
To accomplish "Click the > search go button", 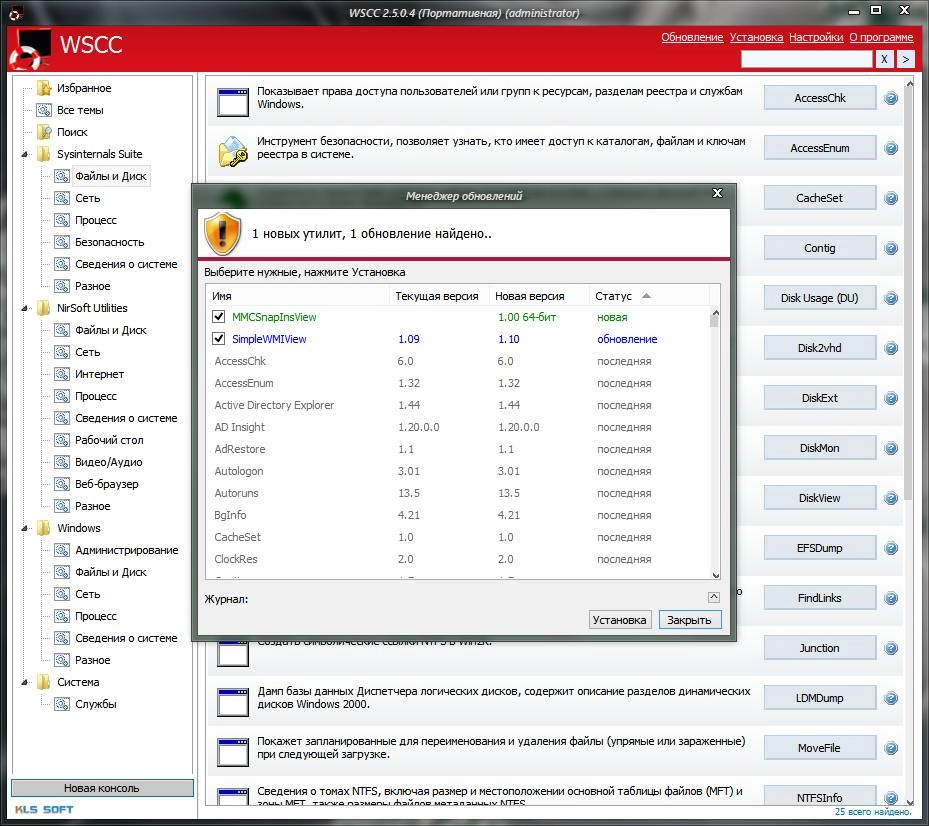I will [905, 59].
